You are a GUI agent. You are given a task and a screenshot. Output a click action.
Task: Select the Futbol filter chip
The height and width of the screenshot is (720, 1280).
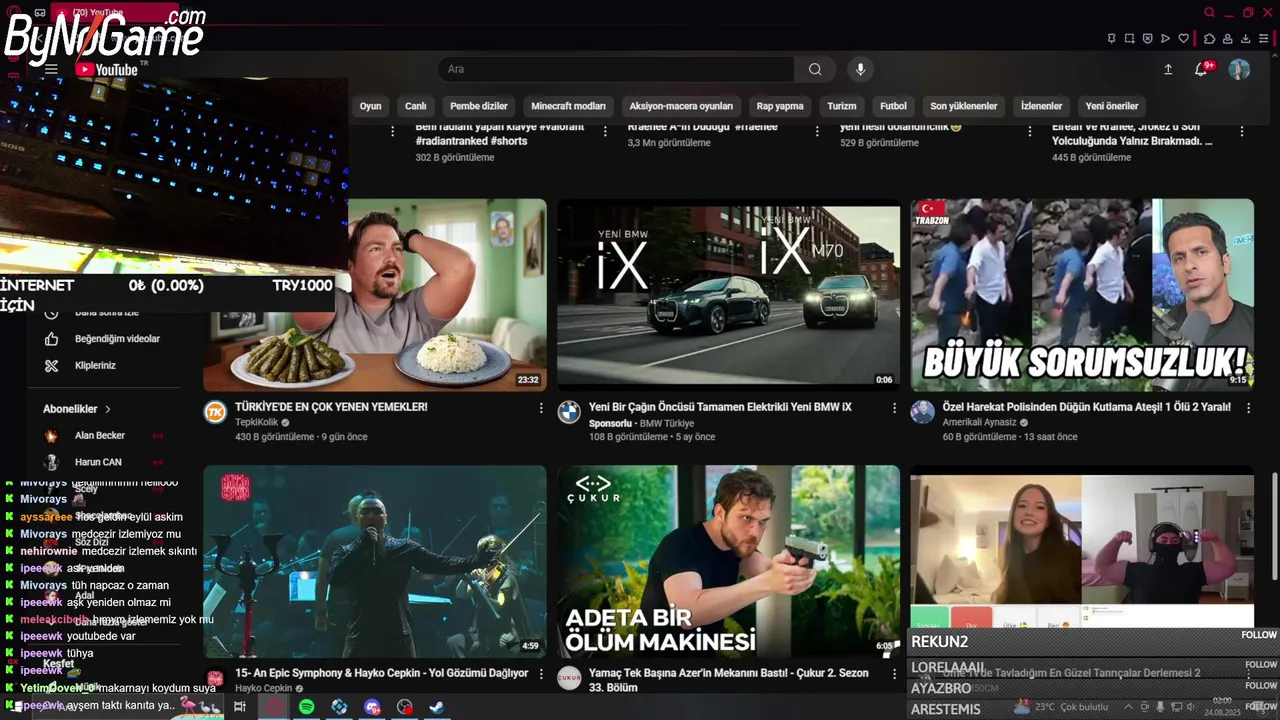click(893, 106)
